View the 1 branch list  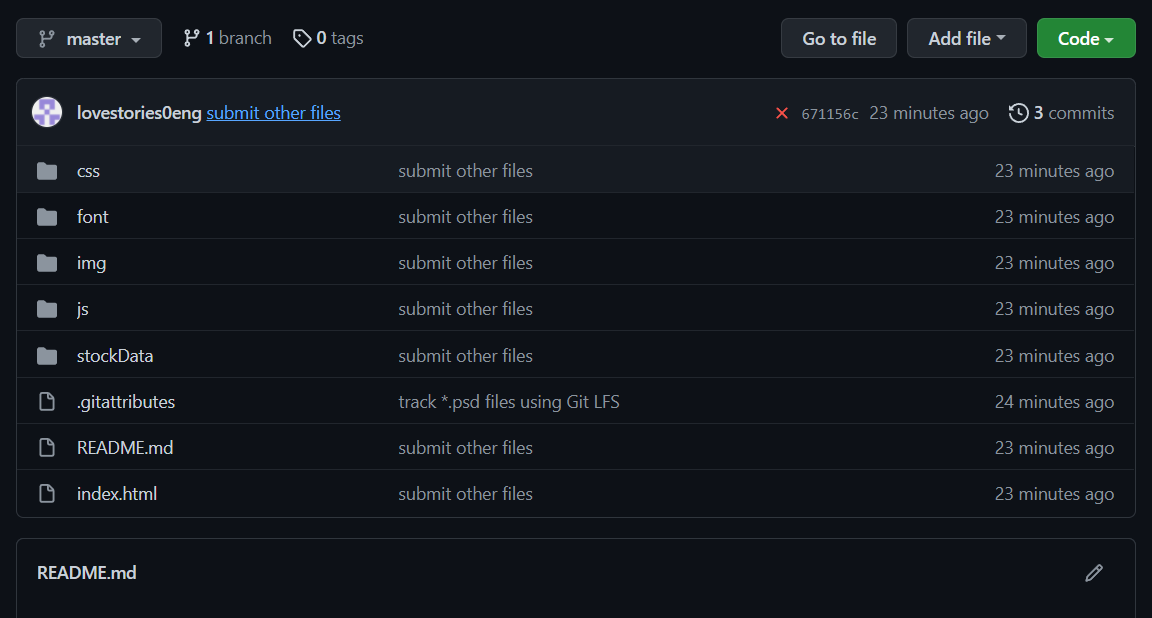pyautogui.click(x=227, y=38)
